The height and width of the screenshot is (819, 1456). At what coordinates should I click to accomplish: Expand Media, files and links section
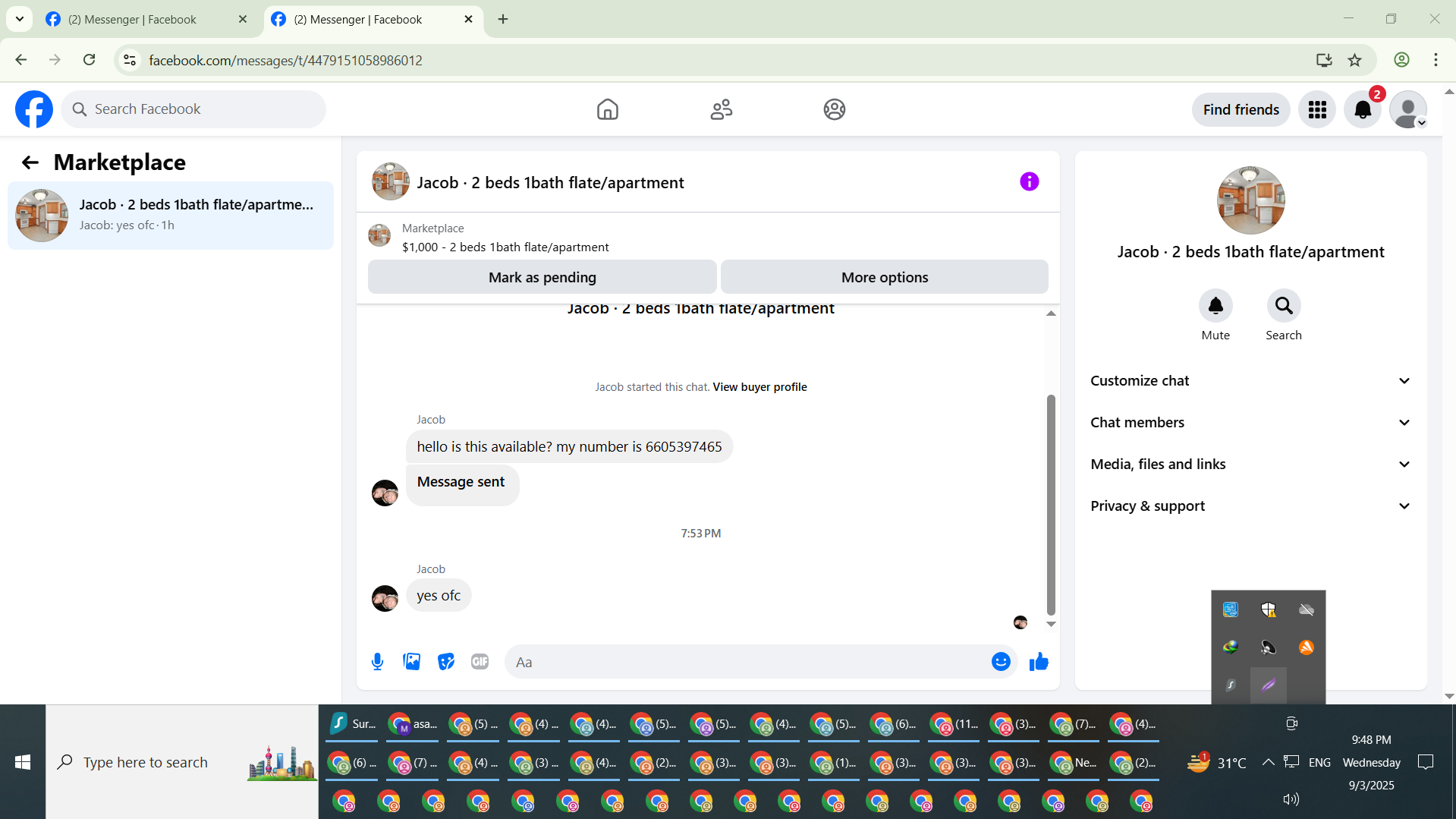pos(1251,465)
